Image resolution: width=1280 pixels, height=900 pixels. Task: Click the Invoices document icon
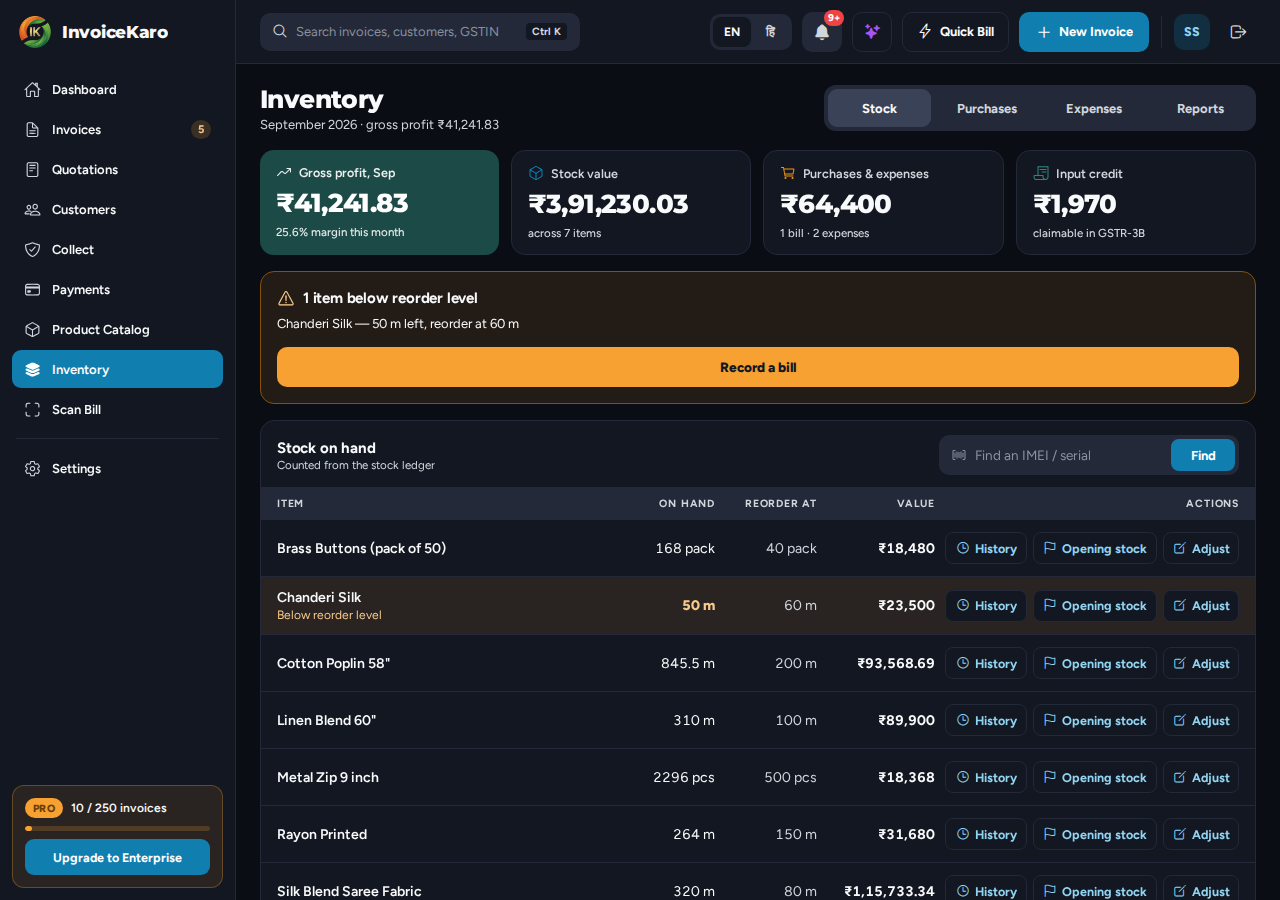[33, 130]
